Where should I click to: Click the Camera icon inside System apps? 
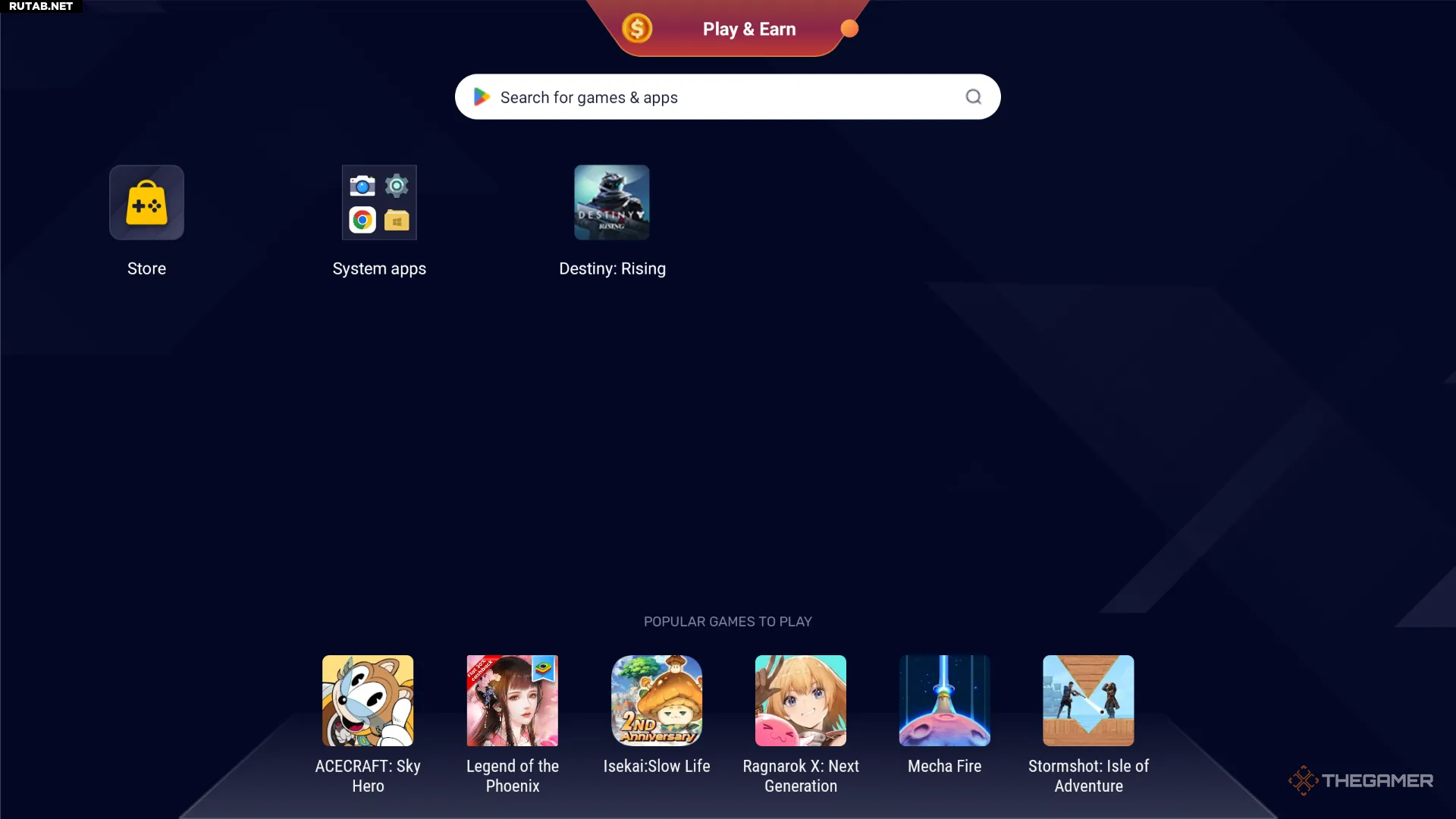(x=362, y=186)
